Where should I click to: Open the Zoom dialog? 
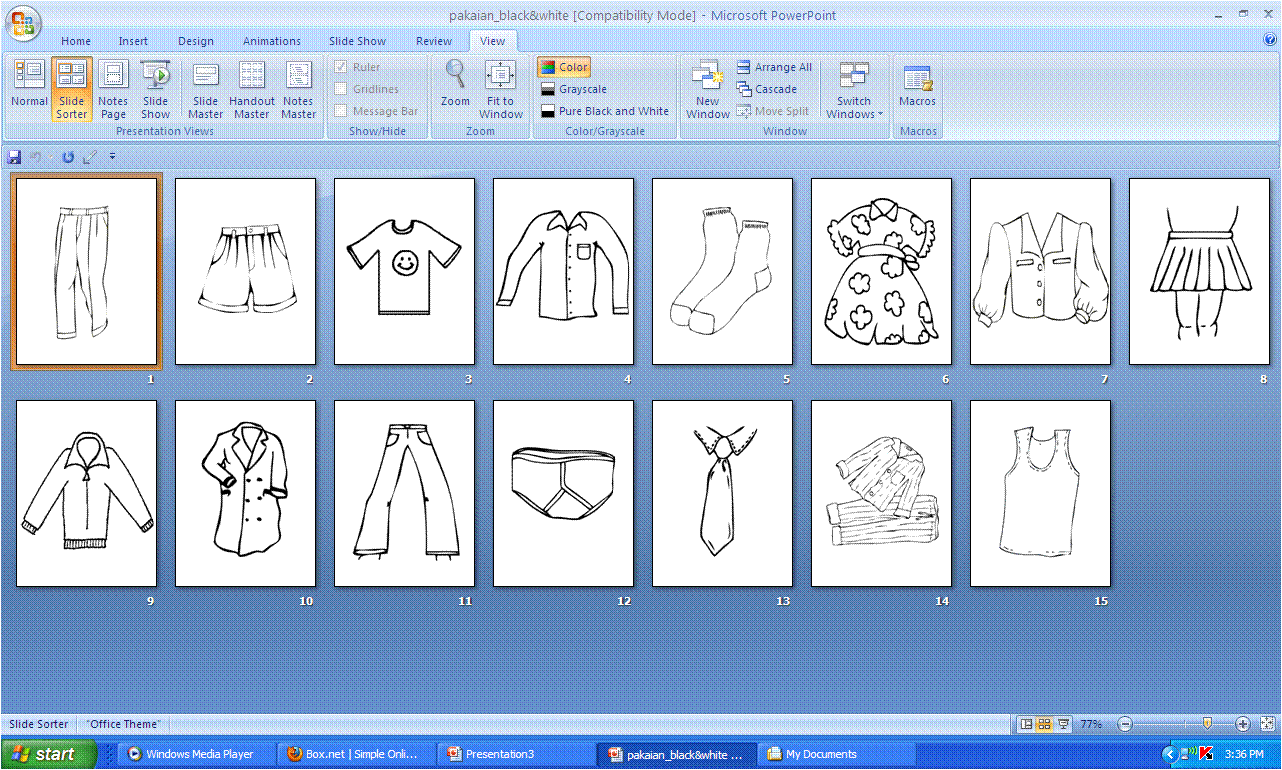point(455,85)
